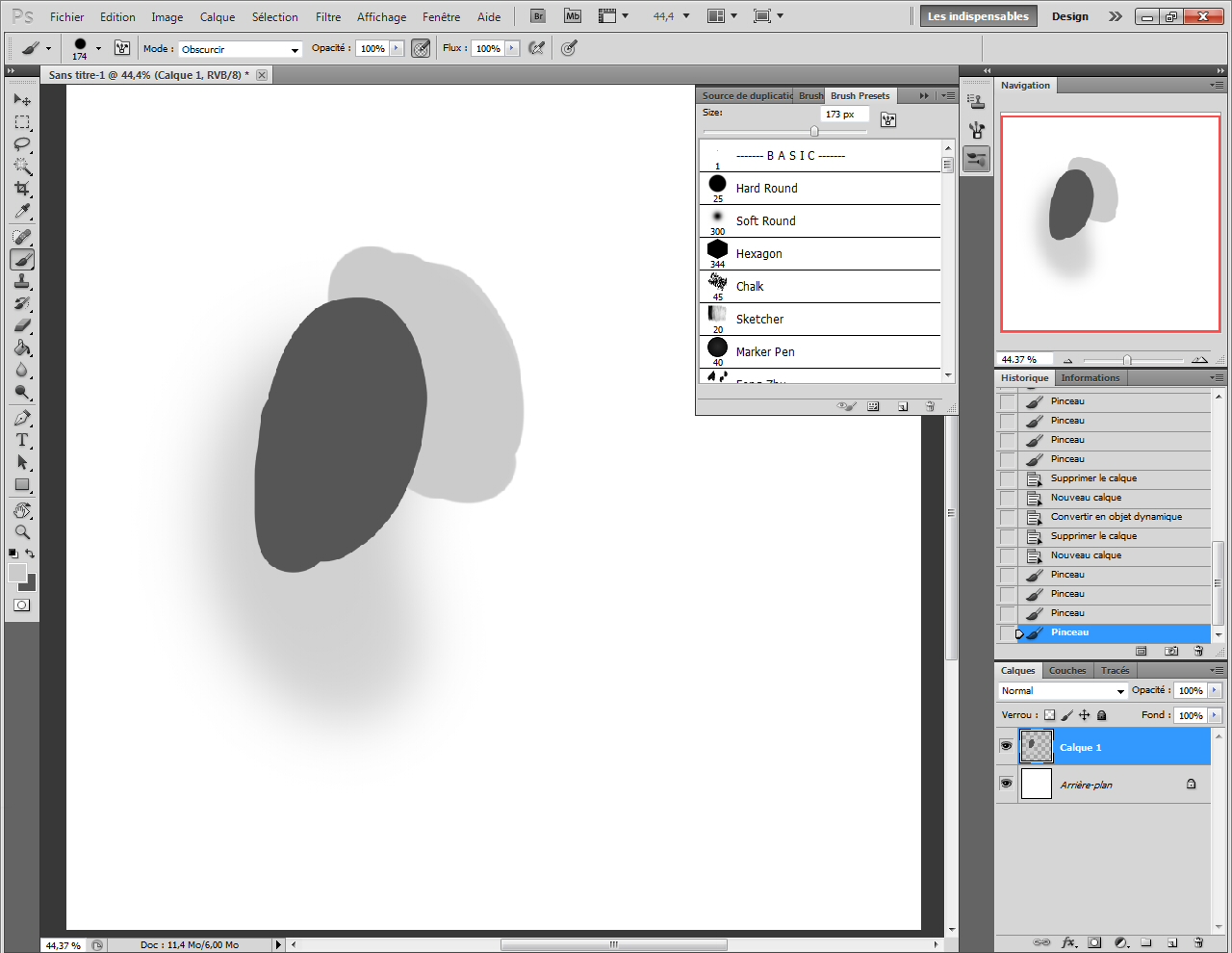Select the Lasso tool

[21, 144]
